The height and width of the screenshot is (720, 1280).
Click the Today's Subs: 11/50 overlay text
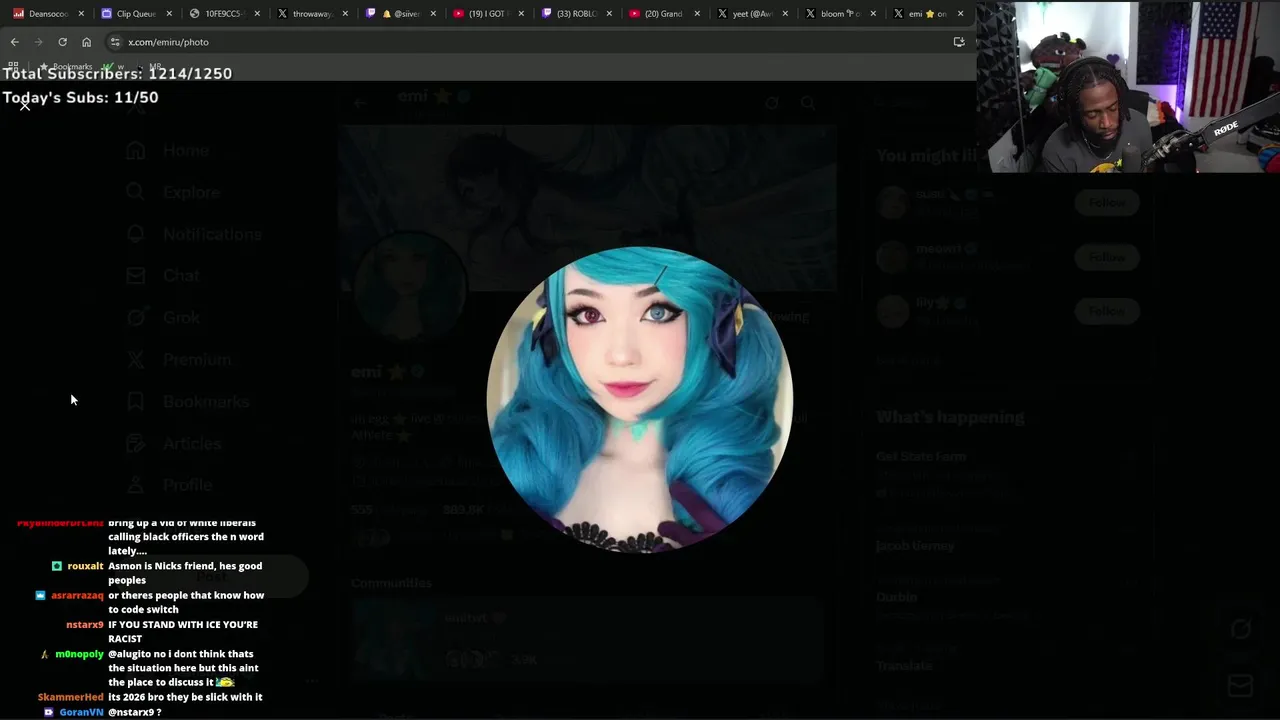point(80,97)
